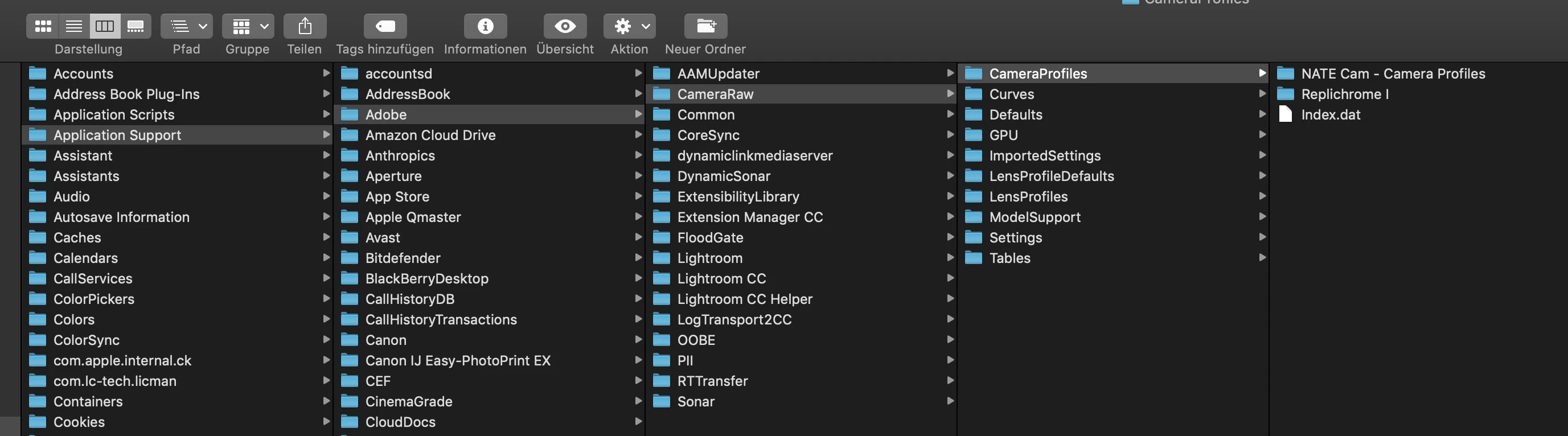Screen dimensions: 1568x436
Task: Open the Informationen info icon
Action: [485, 26]
